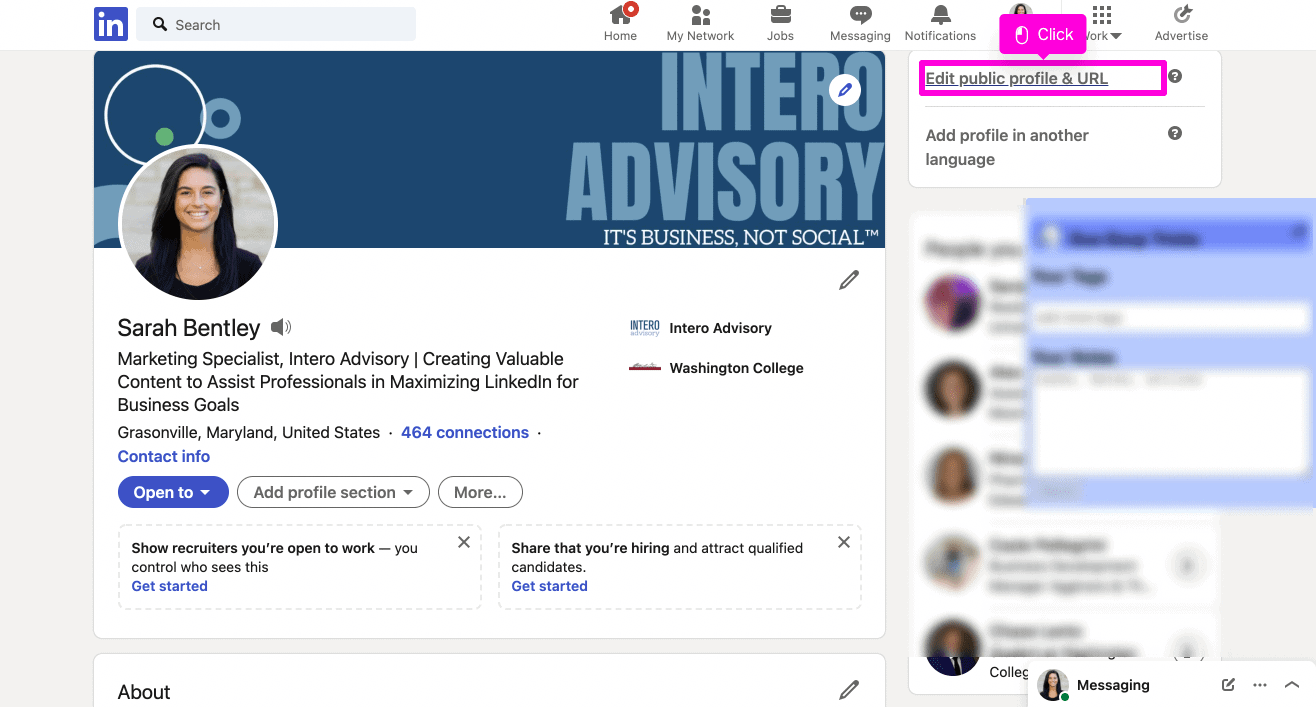Select Add profile in another language
Screen dimensions: 1316x707
[1007, 147]
